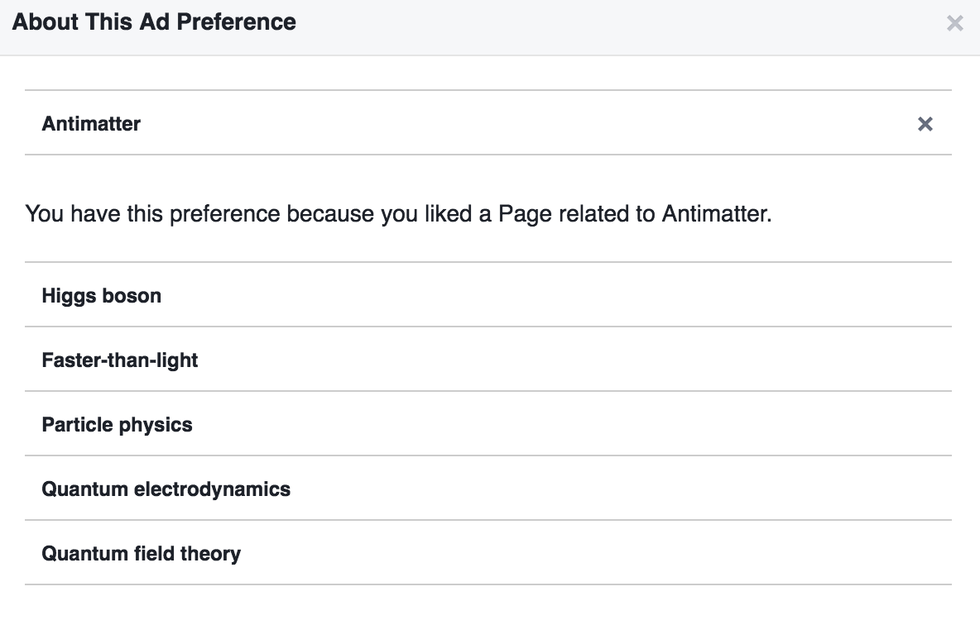
Task: Click the explanation sentence about liked Page
Action: [398, 214]
